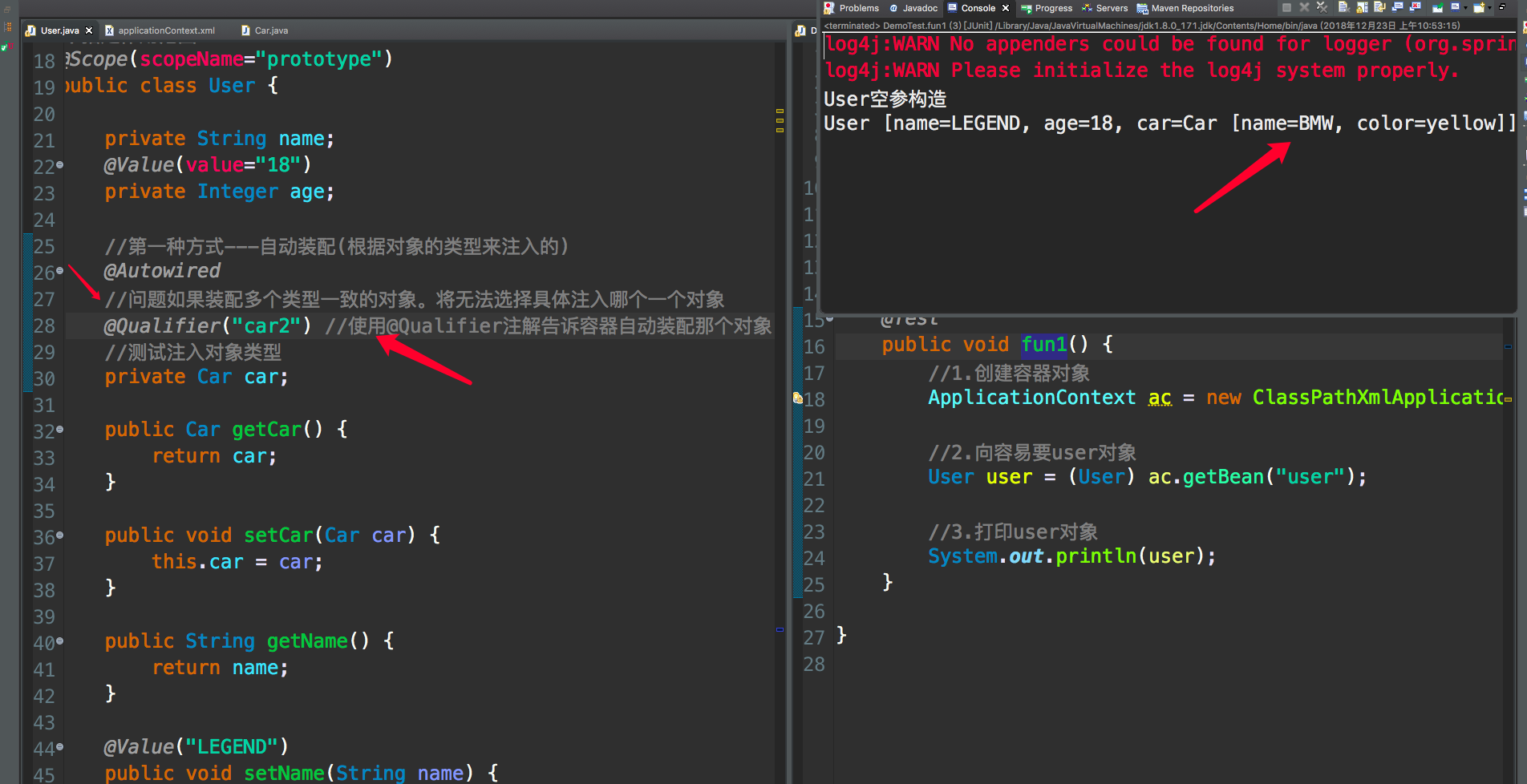Click 'System.out.println(user);' line
This screenshot has height=784, width=1527.
(x=1071, y=556)
